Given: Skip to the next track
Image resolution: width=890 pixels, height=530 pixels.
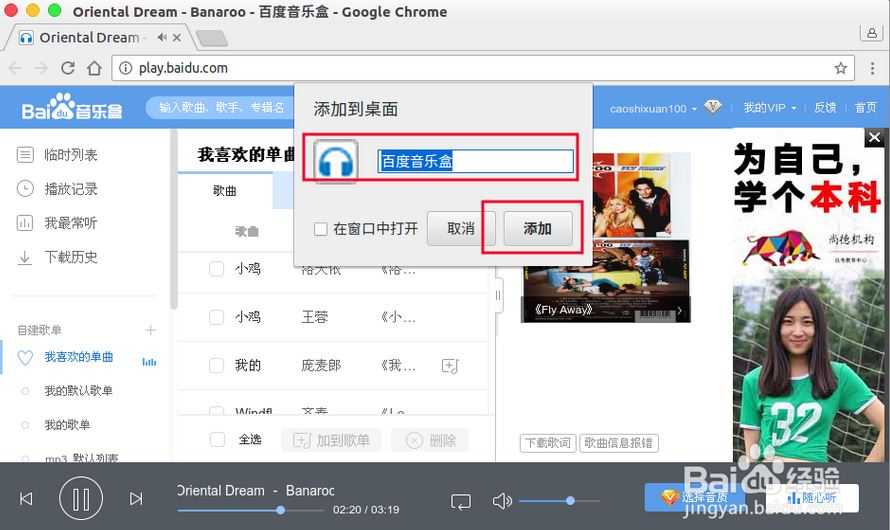Looking at the screenshot, I should (x=136, y=499).
